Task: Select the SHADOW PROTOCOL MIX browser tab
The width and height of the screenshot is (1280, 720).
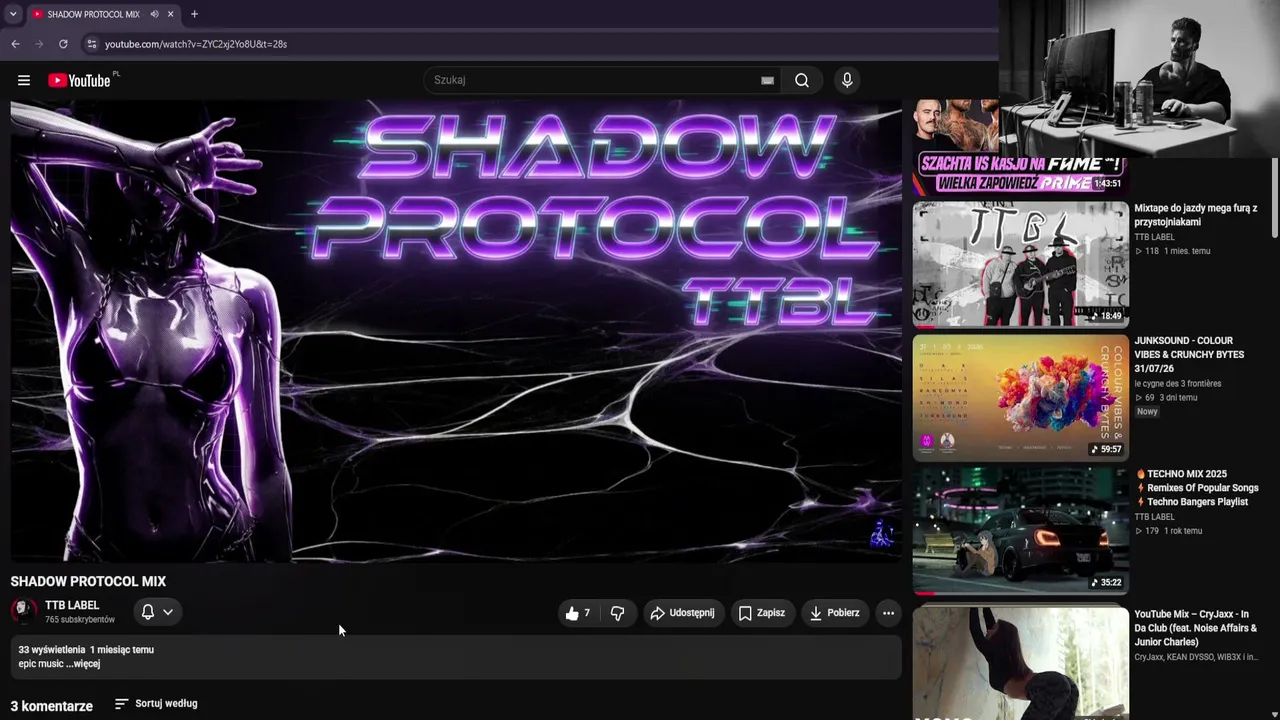Action: click(102, 14)
